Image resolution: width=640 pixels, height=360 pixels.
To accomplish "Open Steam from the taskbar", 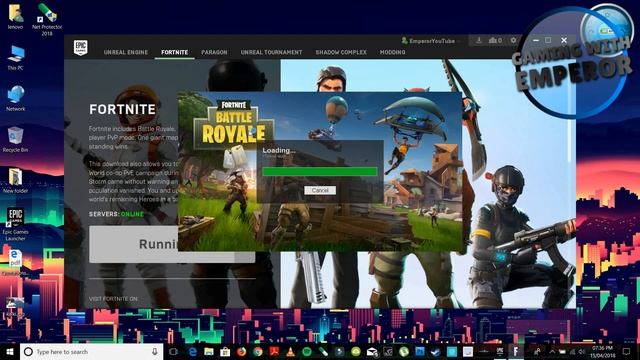I will 436,351.
